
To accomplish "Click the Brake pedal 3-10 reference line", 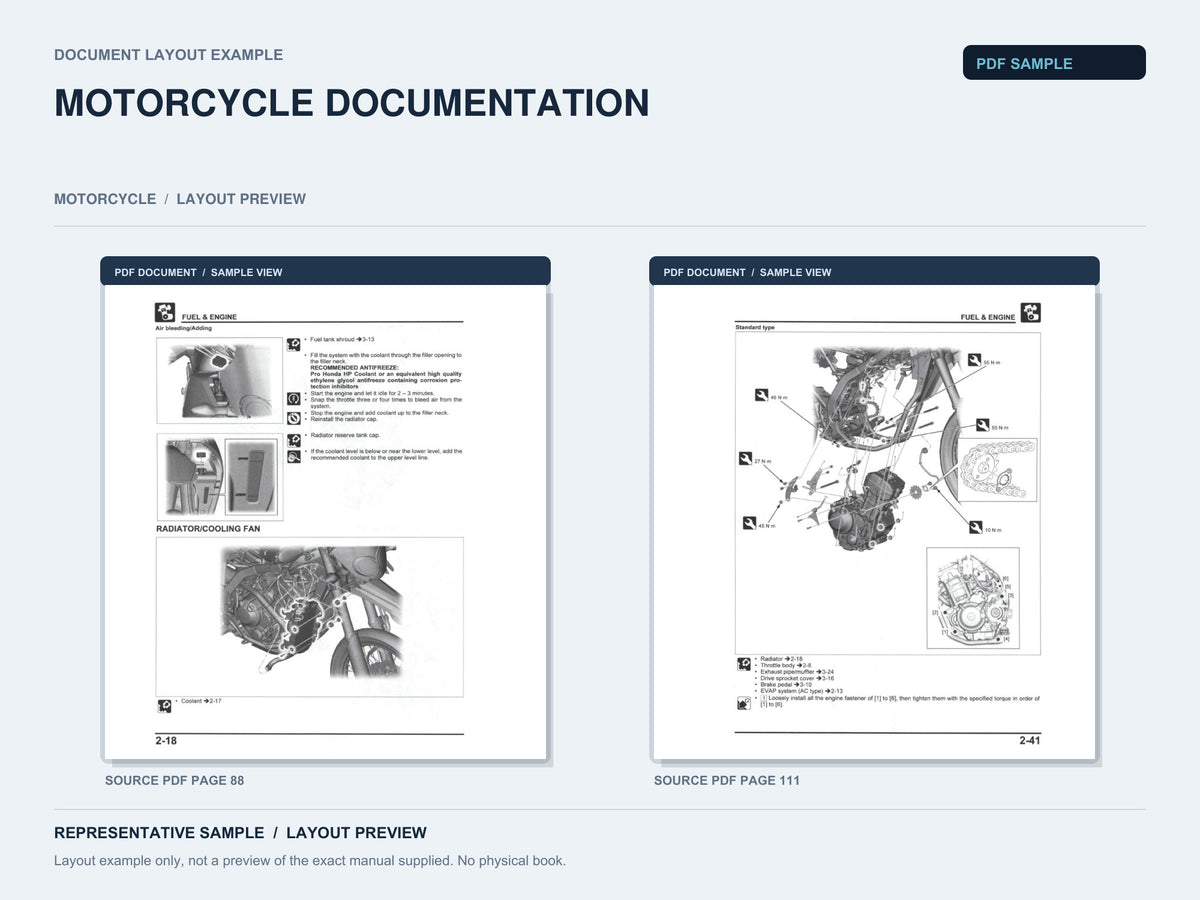I will click(x=786, y=684).
